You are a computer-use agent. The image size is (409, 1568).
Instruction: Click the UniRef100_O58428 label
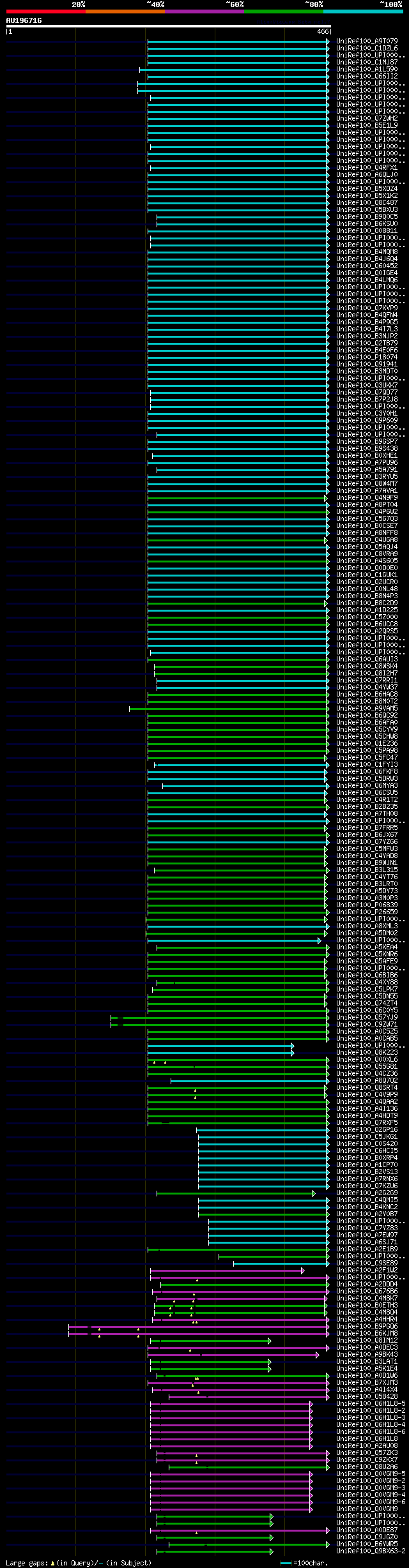pyautogui.click(x=367, y=1396)
